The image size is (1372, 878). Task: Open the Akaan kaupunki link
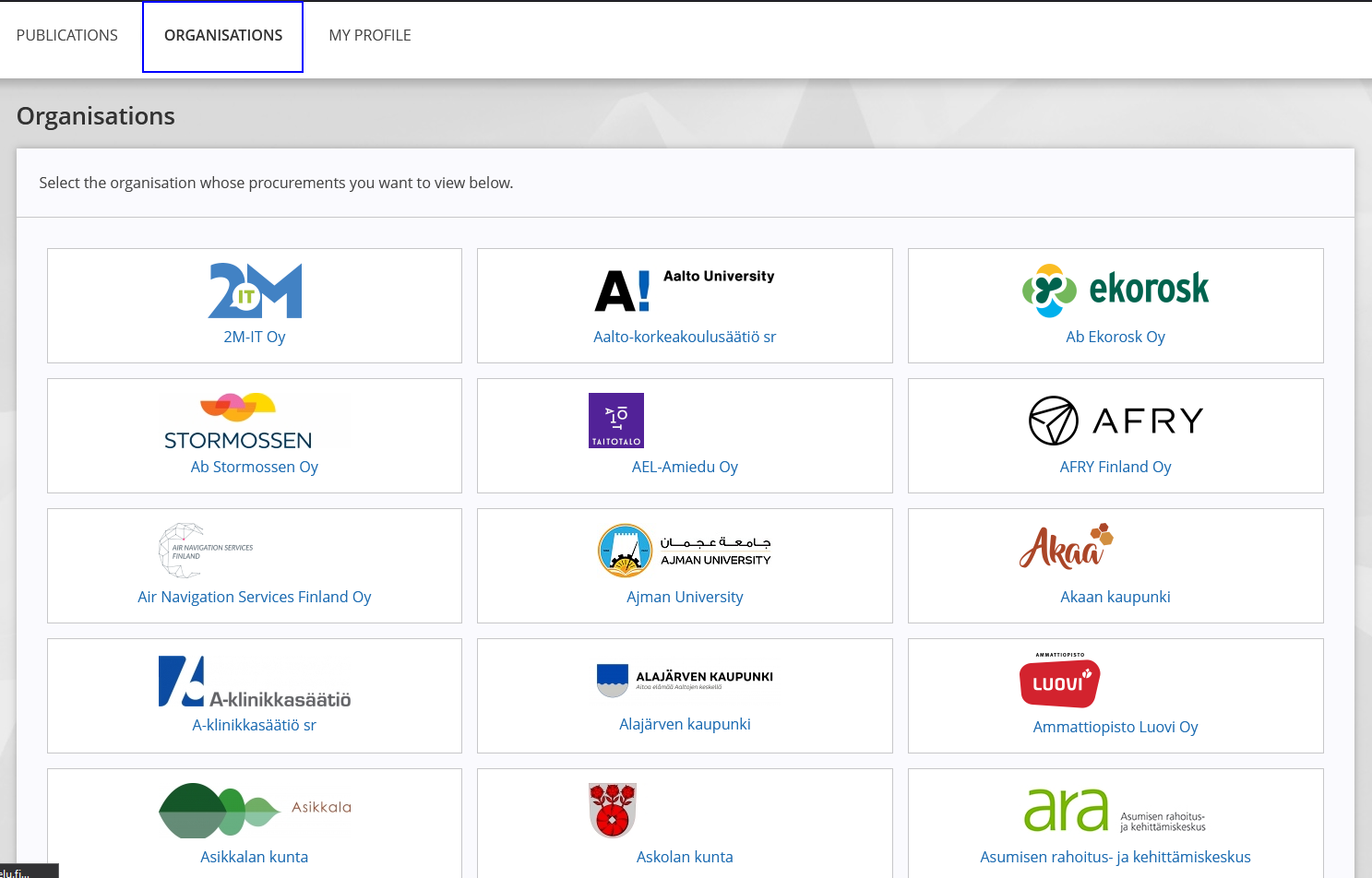1115,597
